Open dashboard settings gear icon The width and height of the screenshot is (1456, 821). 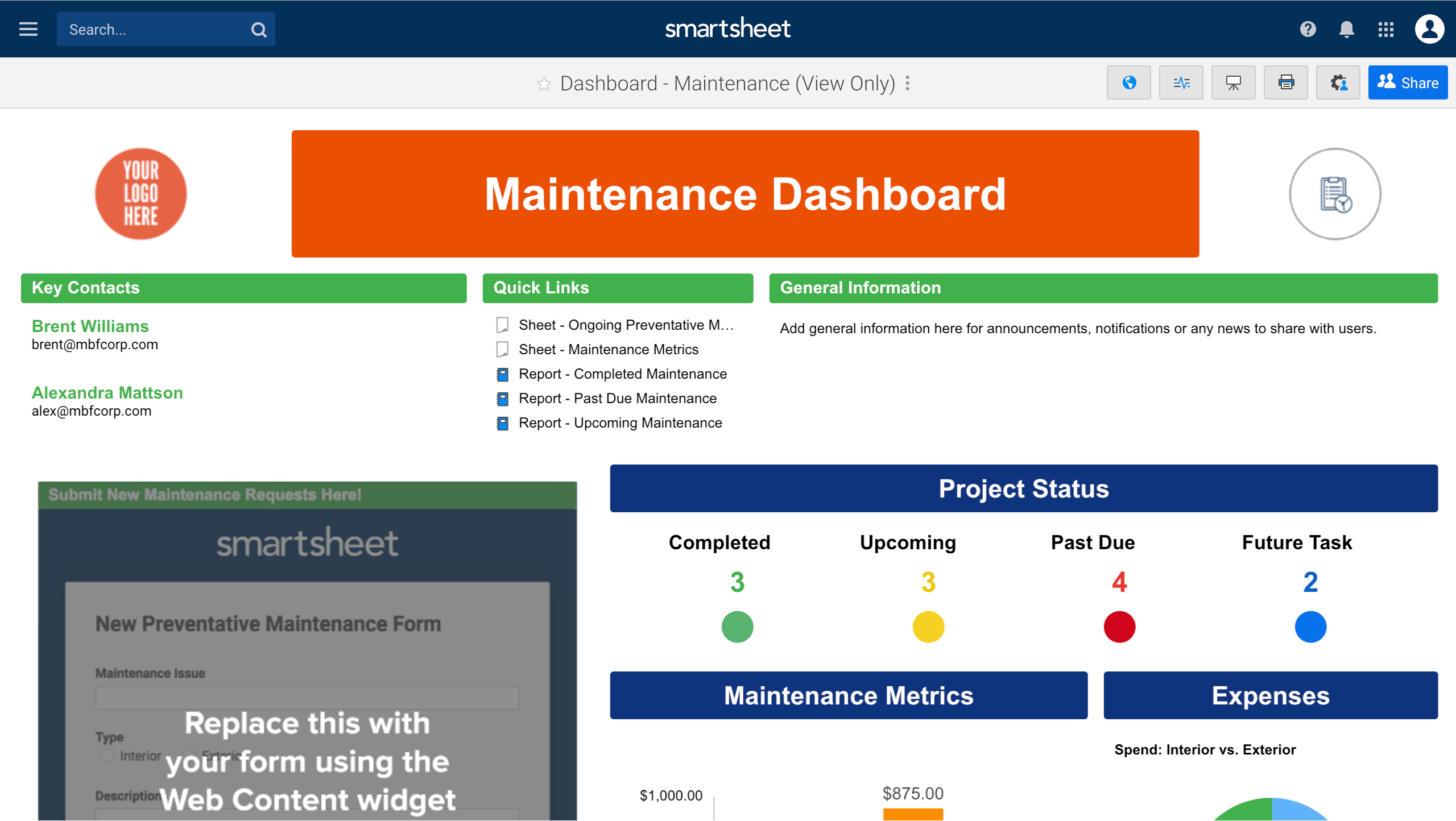1338,83
